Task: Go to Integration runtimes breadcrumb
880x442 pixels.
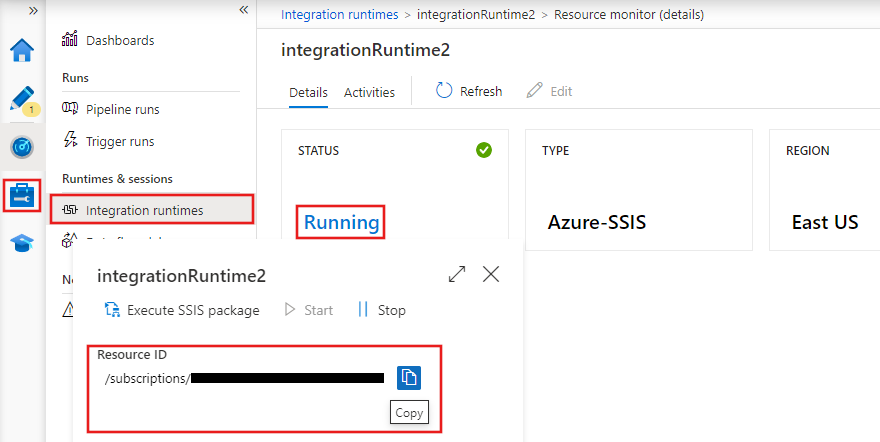Action: click(339, 15)
